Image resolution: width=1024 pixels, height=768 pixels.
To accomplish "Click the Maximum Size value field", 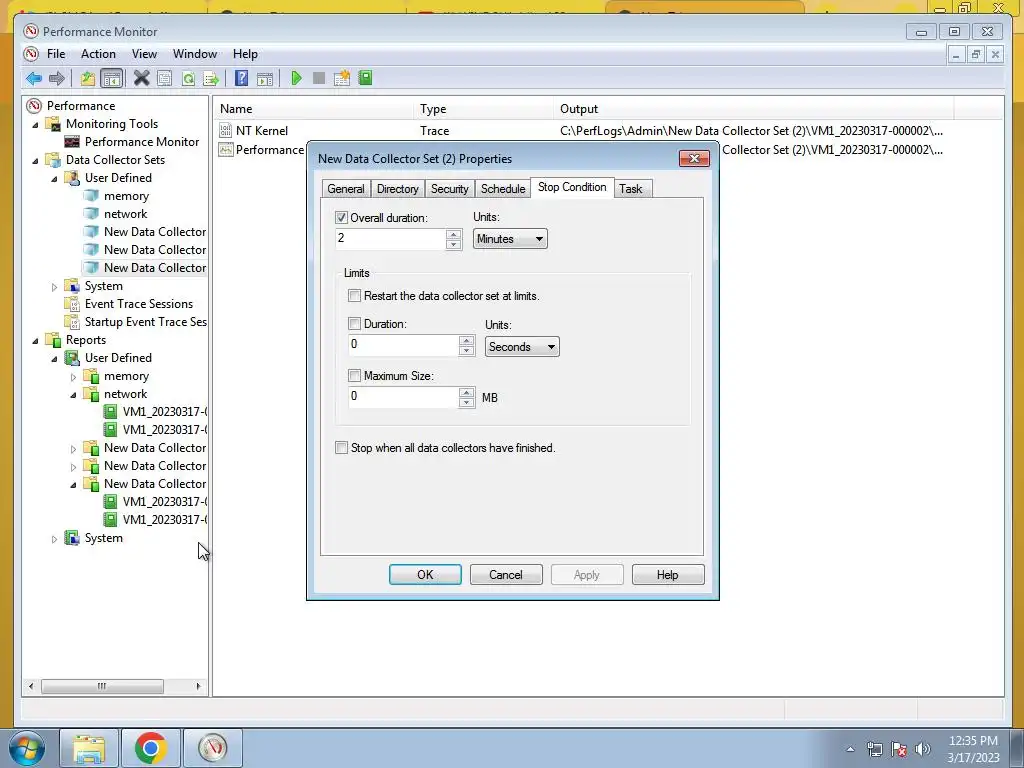I will [x=403, y=396].
